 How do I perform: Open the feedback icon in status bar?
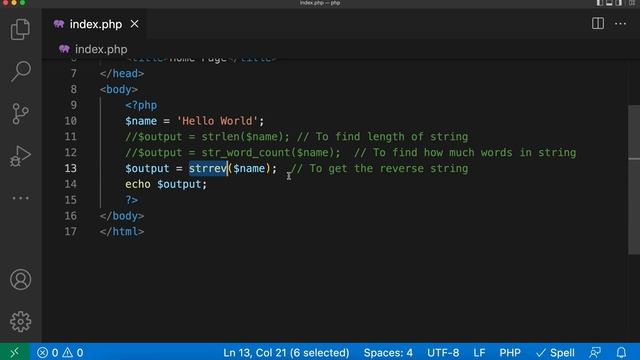(x=595, y=352)
